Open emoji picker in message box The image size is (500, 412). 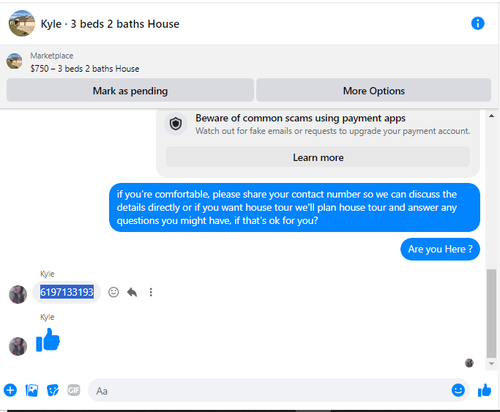tap(458, 390)
